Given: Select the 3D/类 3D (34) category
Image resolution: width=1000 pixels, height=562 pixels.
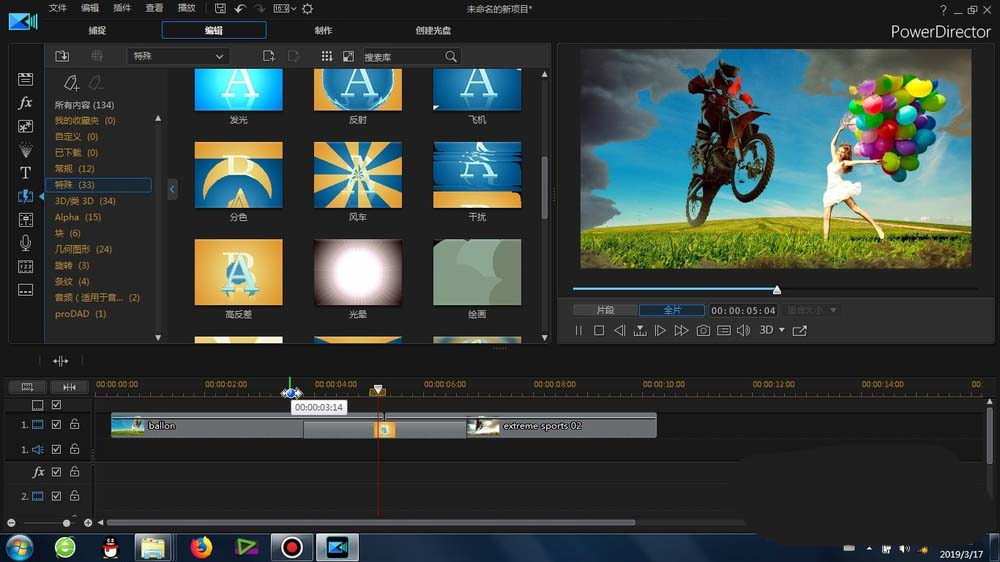Looking at the screenshot, I should click(85, 201).
